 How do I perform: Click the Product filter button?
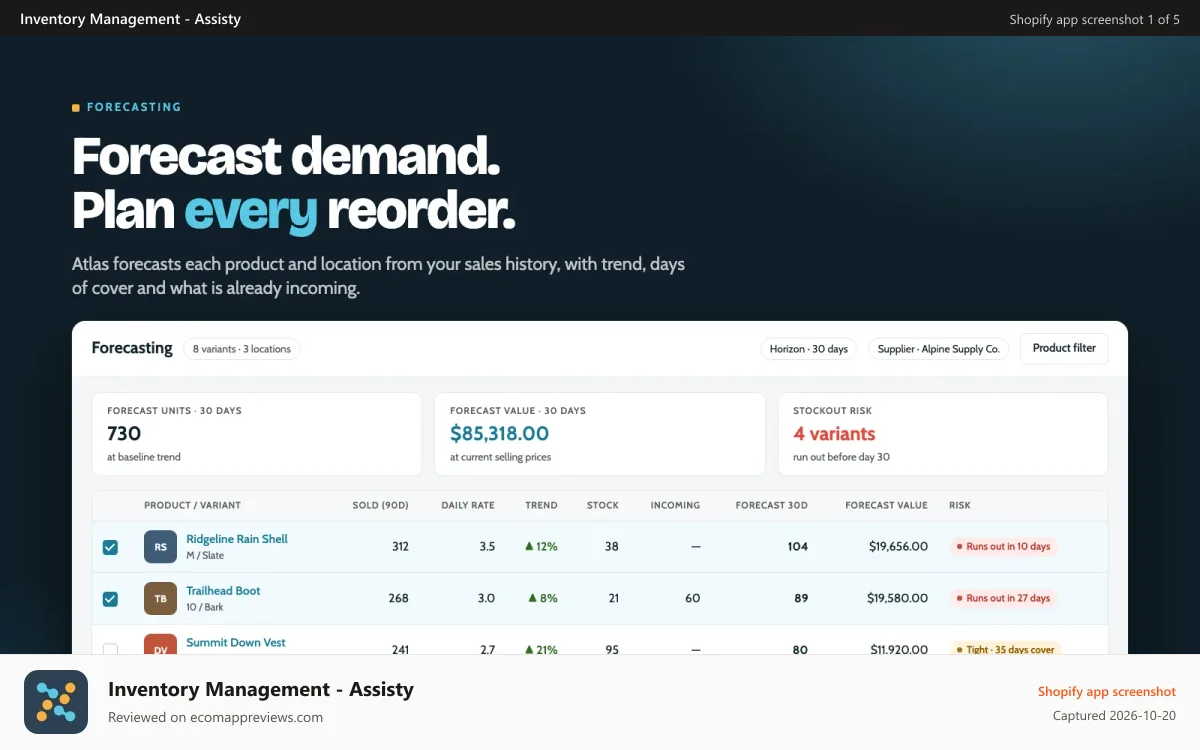[x=1064, y=348]
